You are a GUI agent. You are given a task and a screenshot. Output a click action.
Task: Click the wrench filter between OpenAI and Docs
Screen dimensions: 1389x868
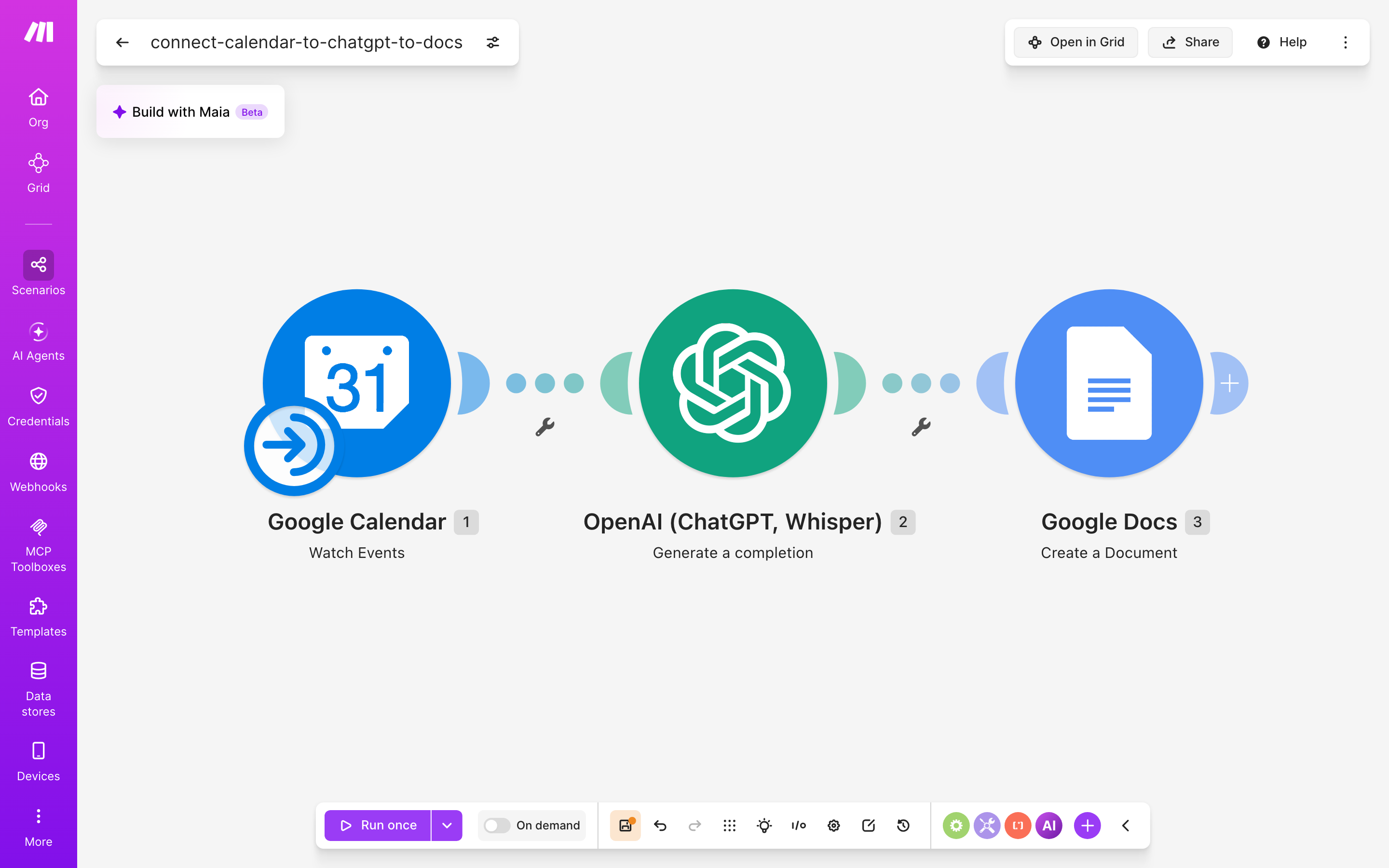(921, 427)
